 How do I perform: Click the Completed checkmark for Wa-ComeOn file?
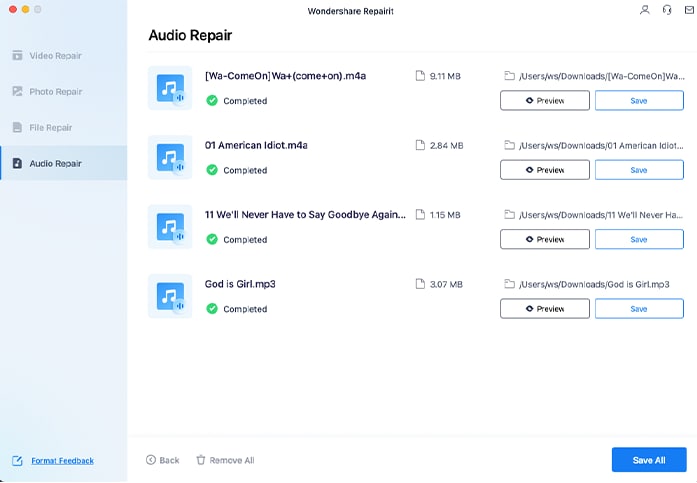[212, 100]
